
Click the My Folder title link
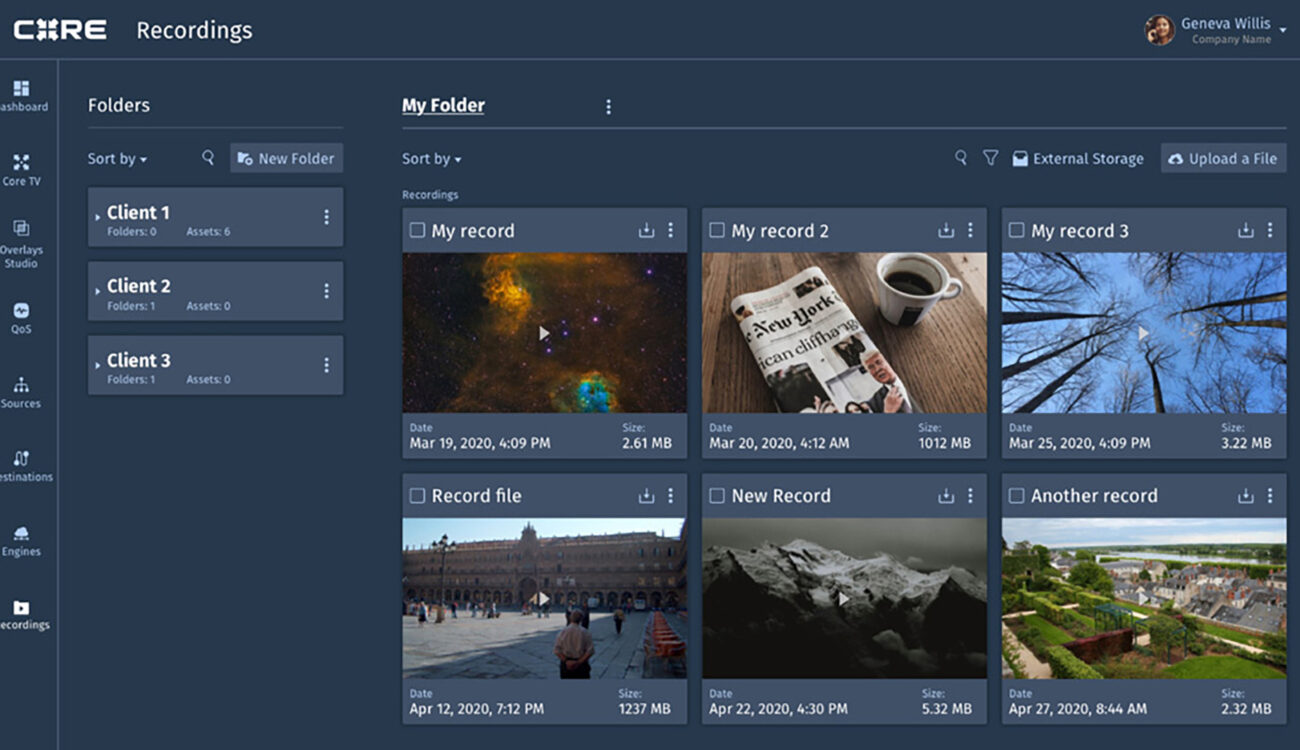(443, 105)
